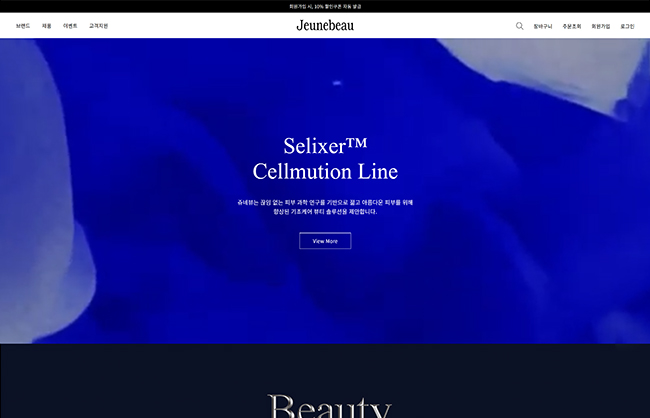Click the Korean description under Cellmution Line
Image resolution: width=650 pixels, height=418 pixels.
325,207
